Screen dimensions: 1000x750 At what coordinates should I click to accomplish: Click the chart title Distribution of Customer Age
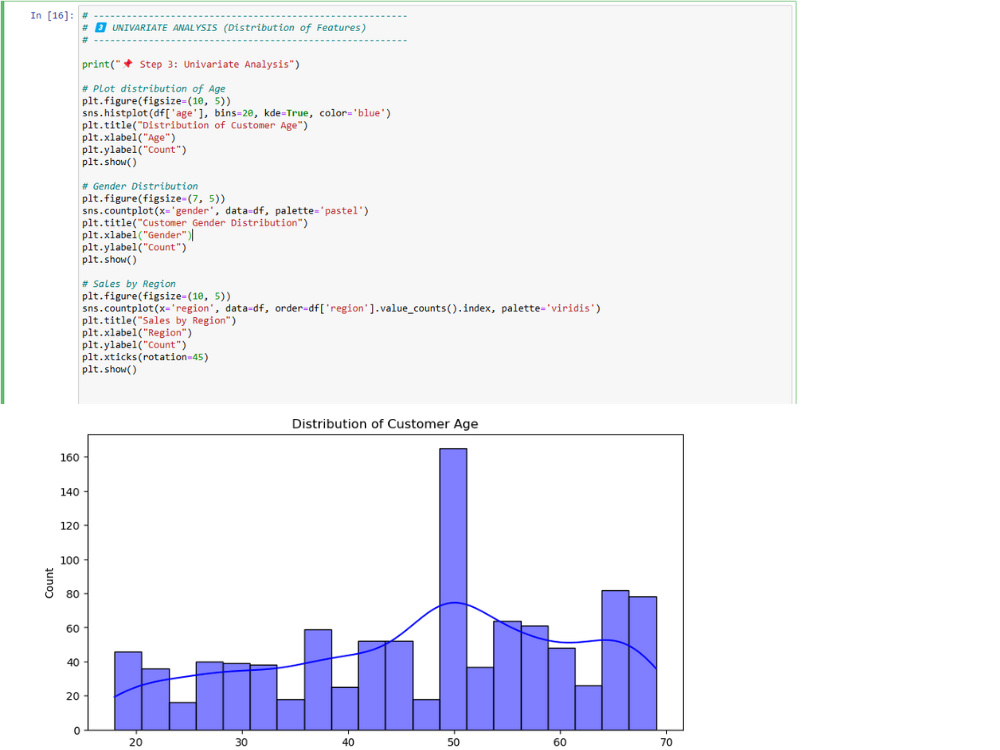point(385,424)
